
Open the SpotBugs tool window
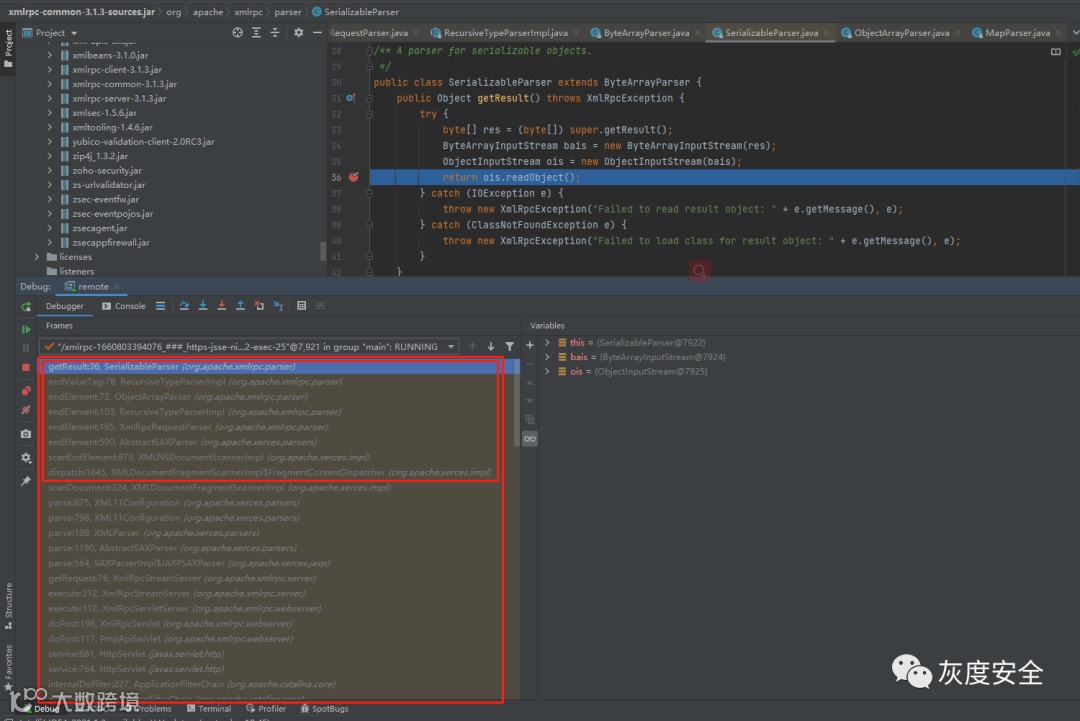[324, 709]
